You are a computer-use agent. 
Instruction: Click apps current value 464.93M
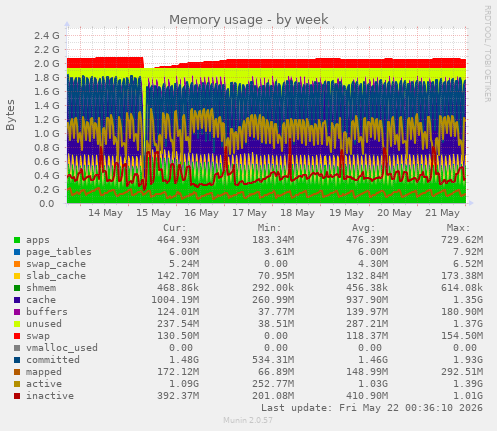(x=178, y=240)
